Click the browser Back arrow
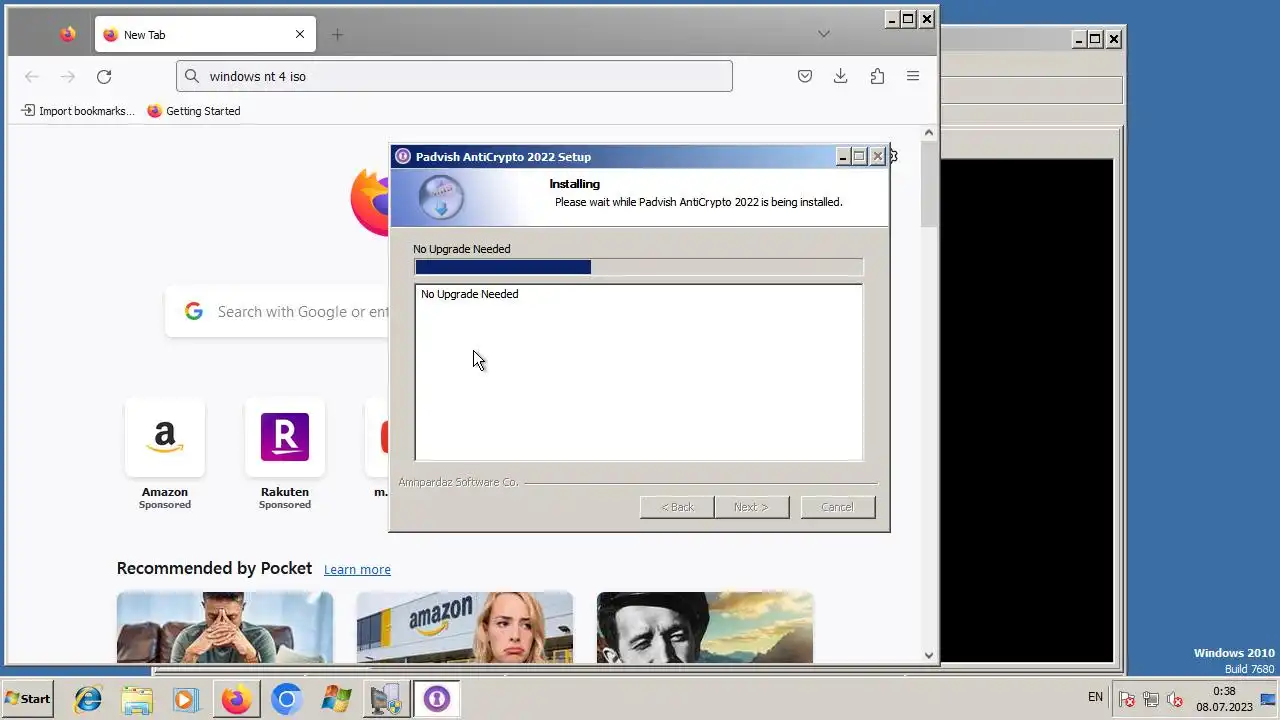 [x=32, y=76]
